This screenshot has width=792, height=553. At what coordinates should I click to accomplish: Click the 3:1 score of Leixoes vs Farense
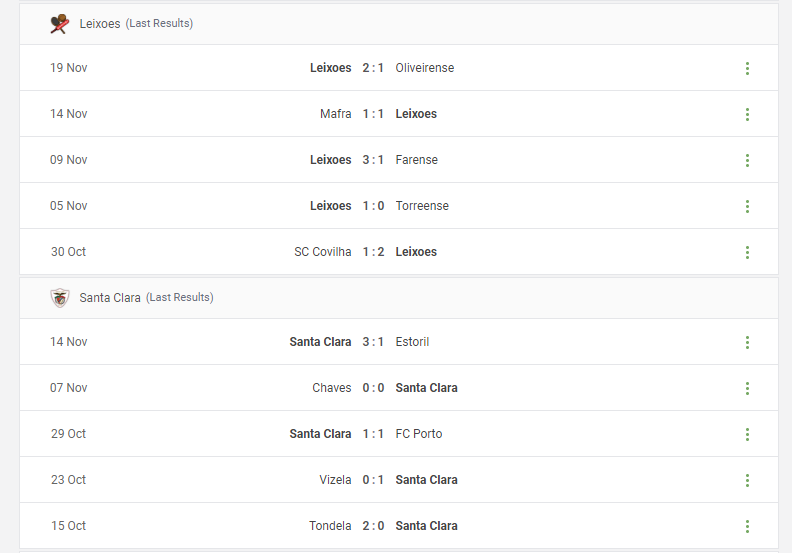point(373,160)
